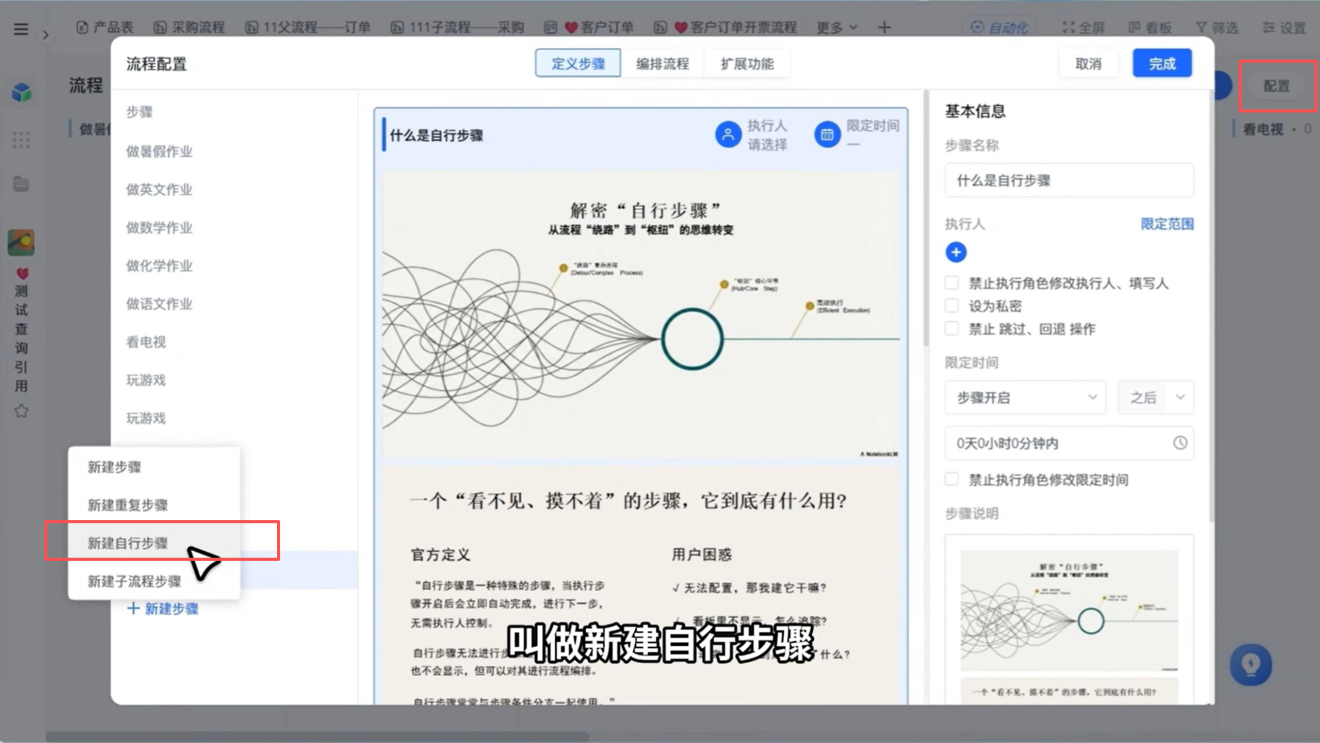Click the 取消 cancel button

[1088, 63]
